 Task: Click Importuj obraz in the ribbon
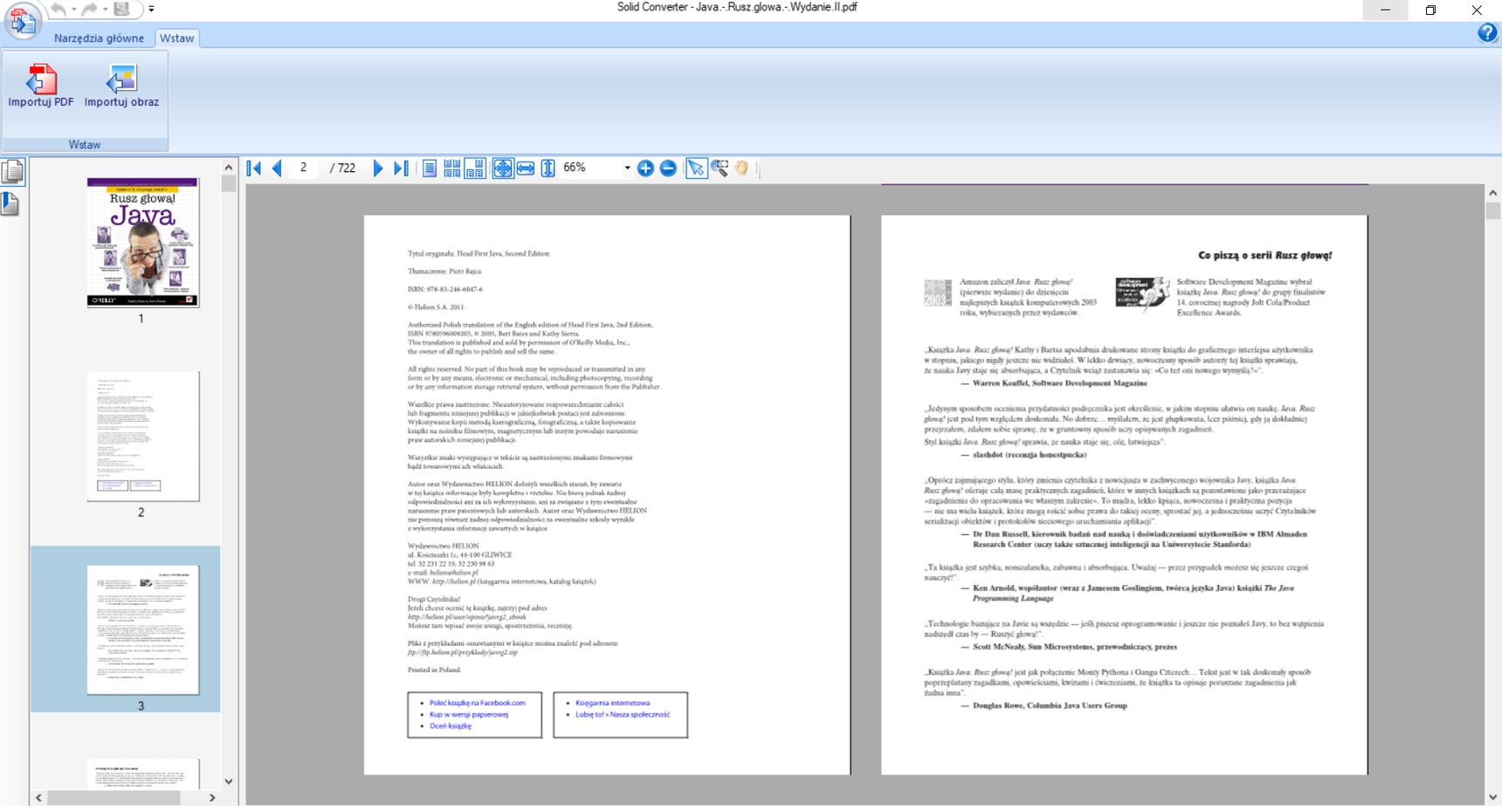[121, 86]
